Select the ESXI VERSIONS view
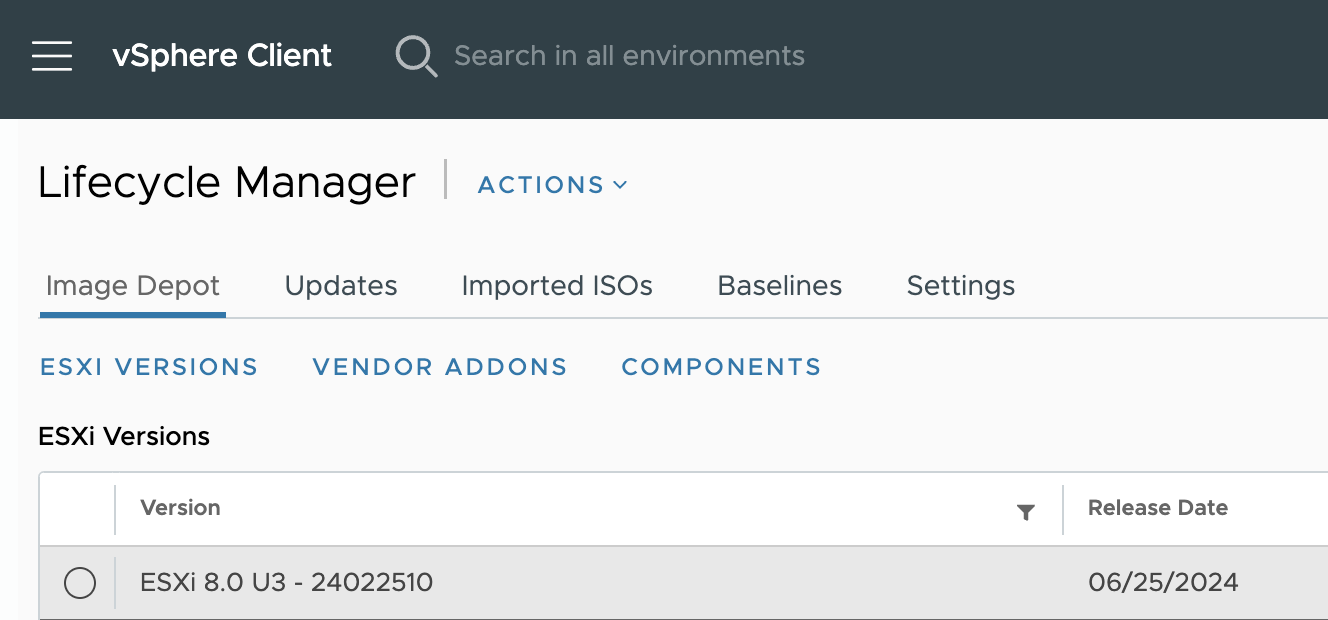The width and height of the screenshot is (1328, 620). (x=148, y=367)
